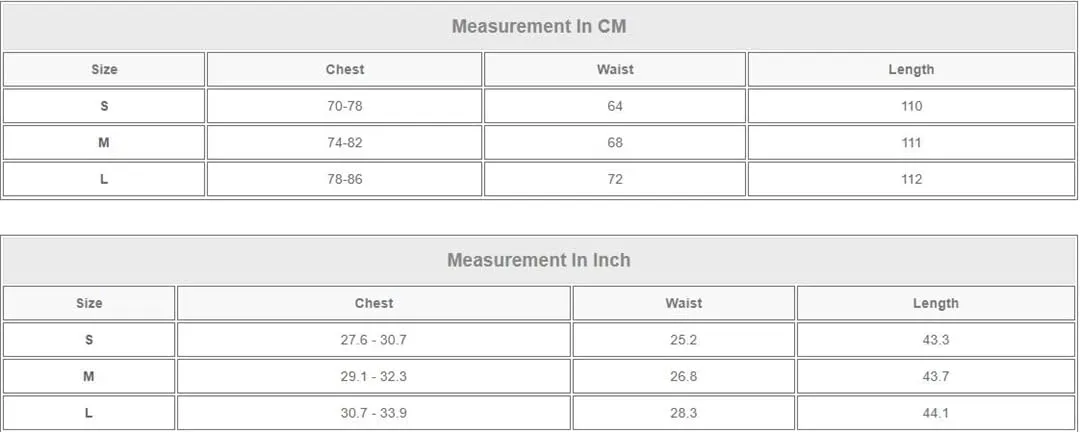Click the waist value 26.8 cell
Viewport: 1080px width, 432px height.
point(684,376)
